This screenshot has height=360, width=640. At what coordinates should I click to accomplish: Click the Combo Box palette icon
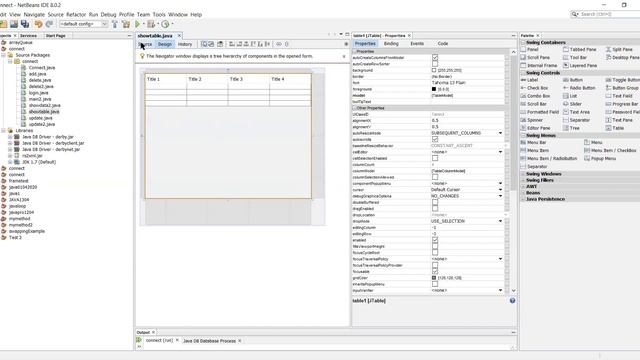pyautogui.click(x=523, y=96)
